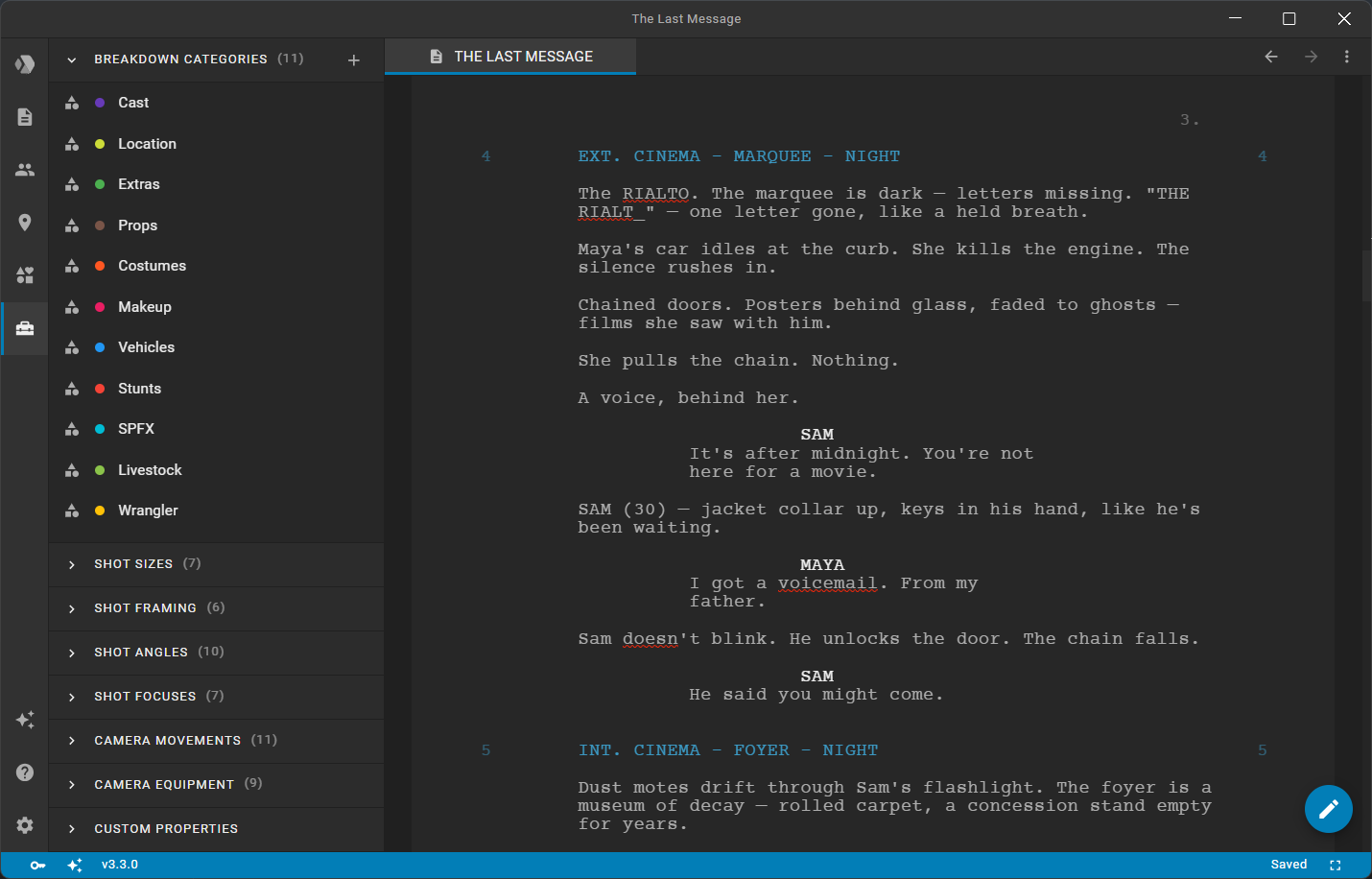Click the yellow-green Location color dot
The width and height of the screenshot is (1372, 879).
tap(100, 144)
